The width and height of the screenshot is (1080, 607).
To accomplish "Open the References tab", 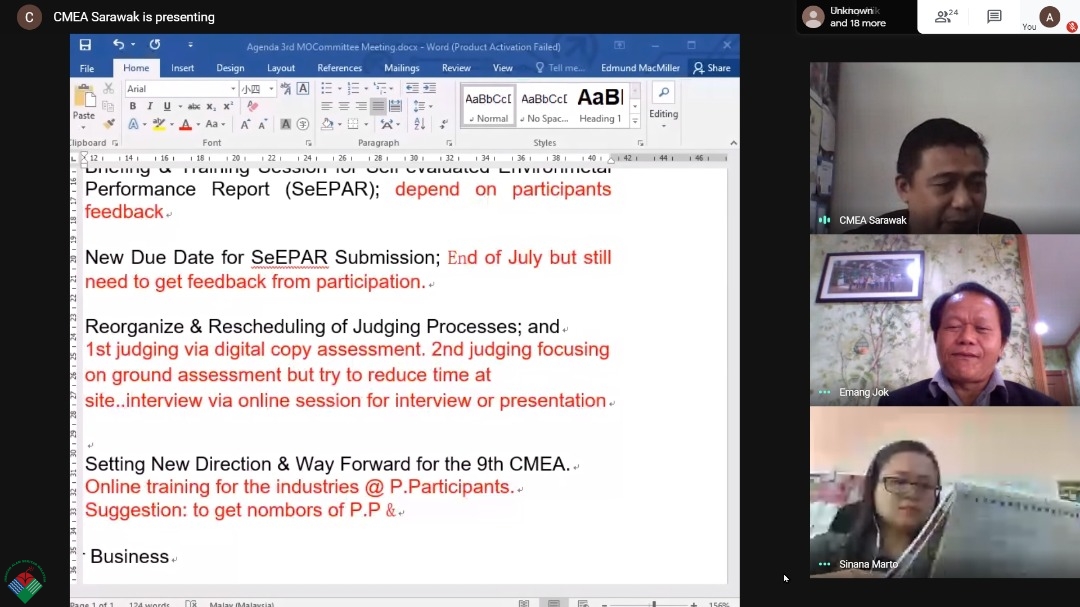I will [x=340, y=68].
